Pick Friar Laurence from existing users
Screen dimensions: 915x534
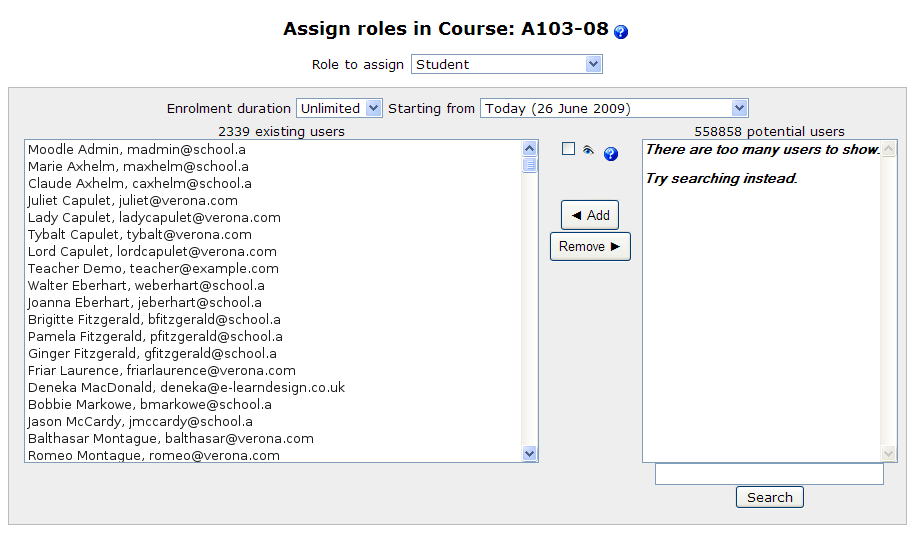tap(162, 370)
